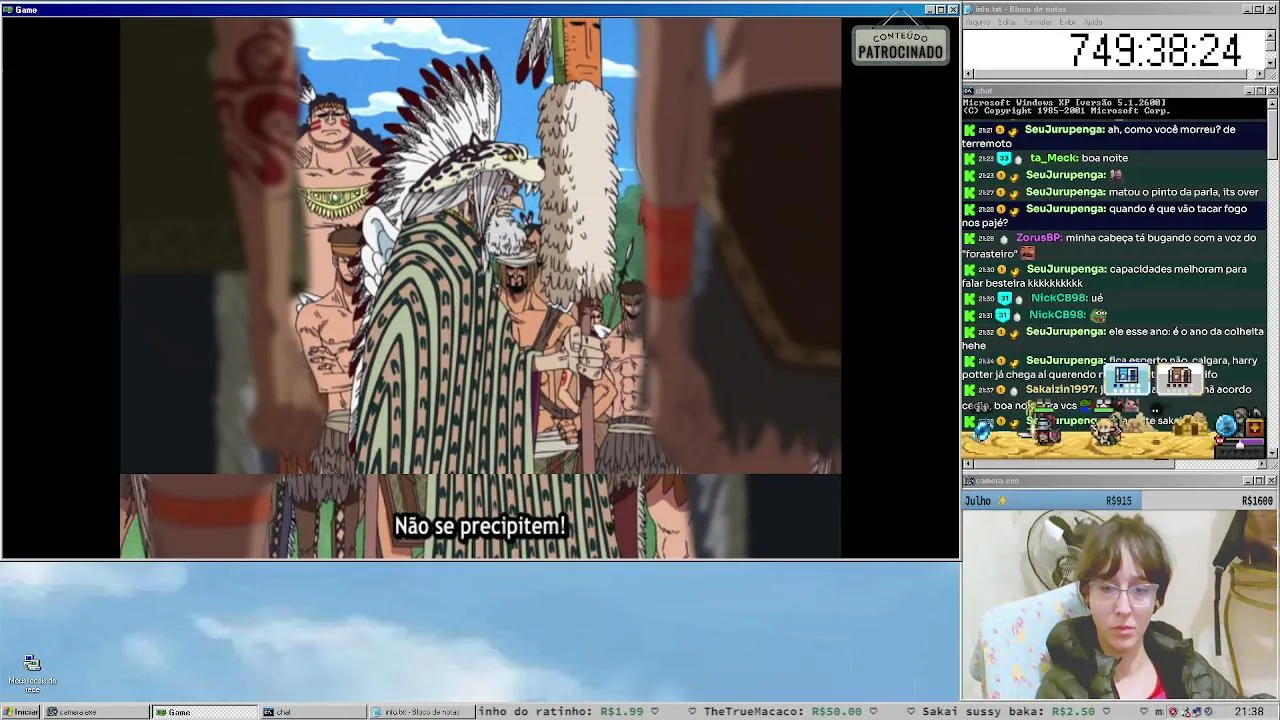Click the Notepad timer text 749:38:24
Viewport: 1280px width, 720px height.
point(1155,50)
